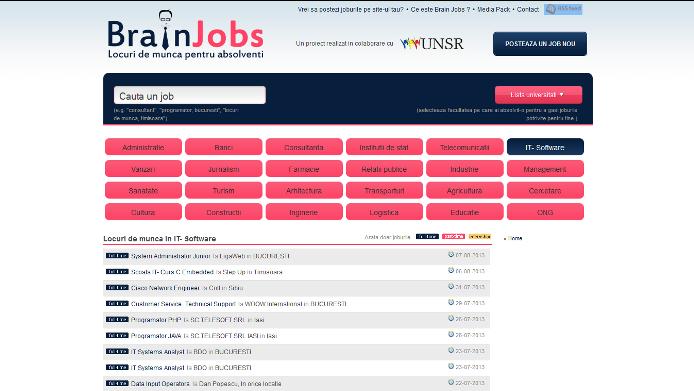Browse the Logistica category

point(384,212)
